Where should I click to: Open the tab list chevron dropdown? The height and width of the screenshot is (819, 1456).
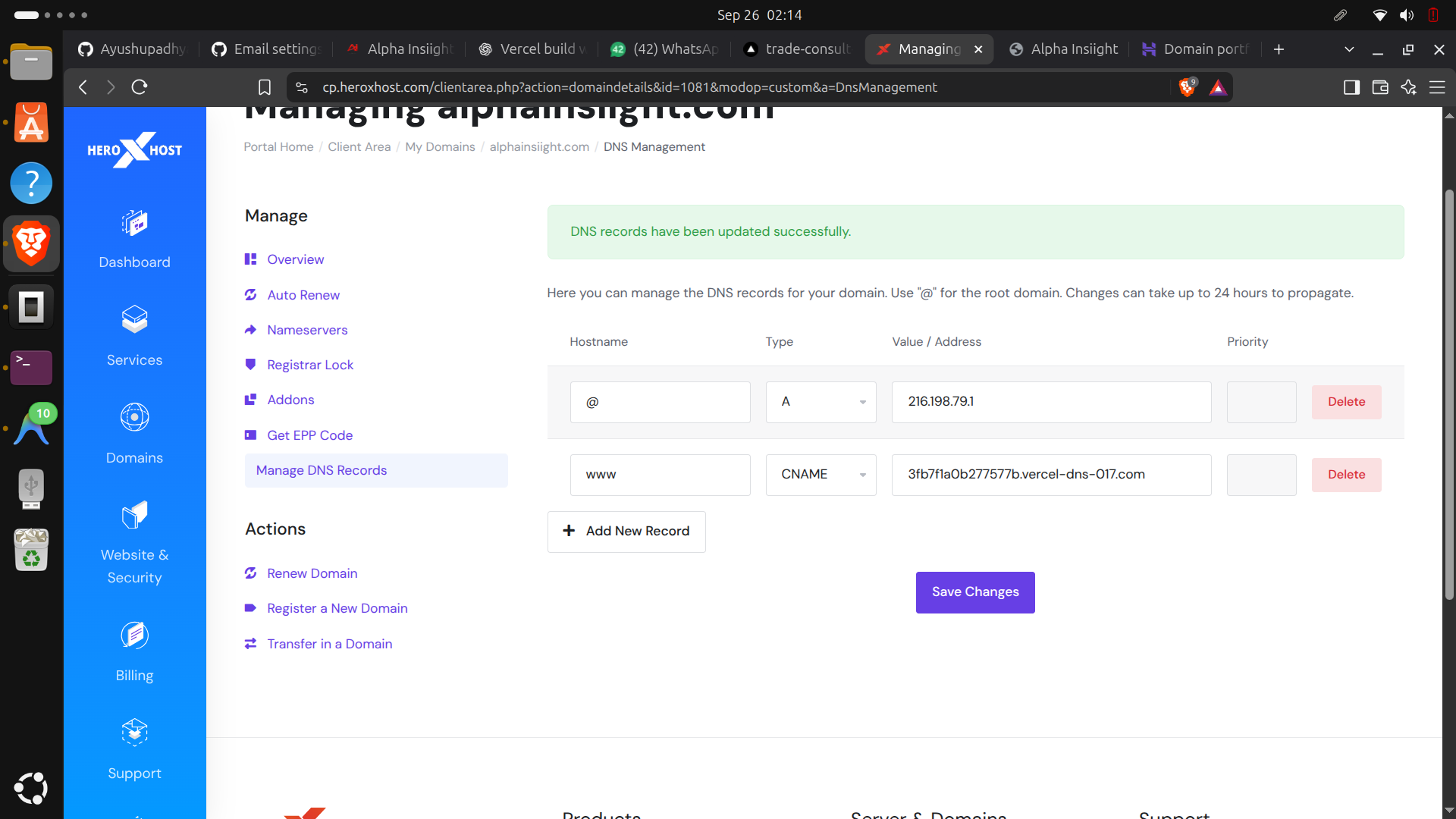[1349, 49]
